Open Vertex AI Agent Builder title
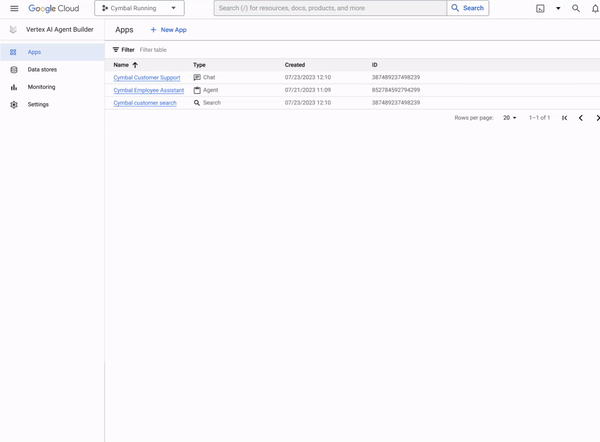600x442 pixels. pyautogui.click(x=60, y=29)
